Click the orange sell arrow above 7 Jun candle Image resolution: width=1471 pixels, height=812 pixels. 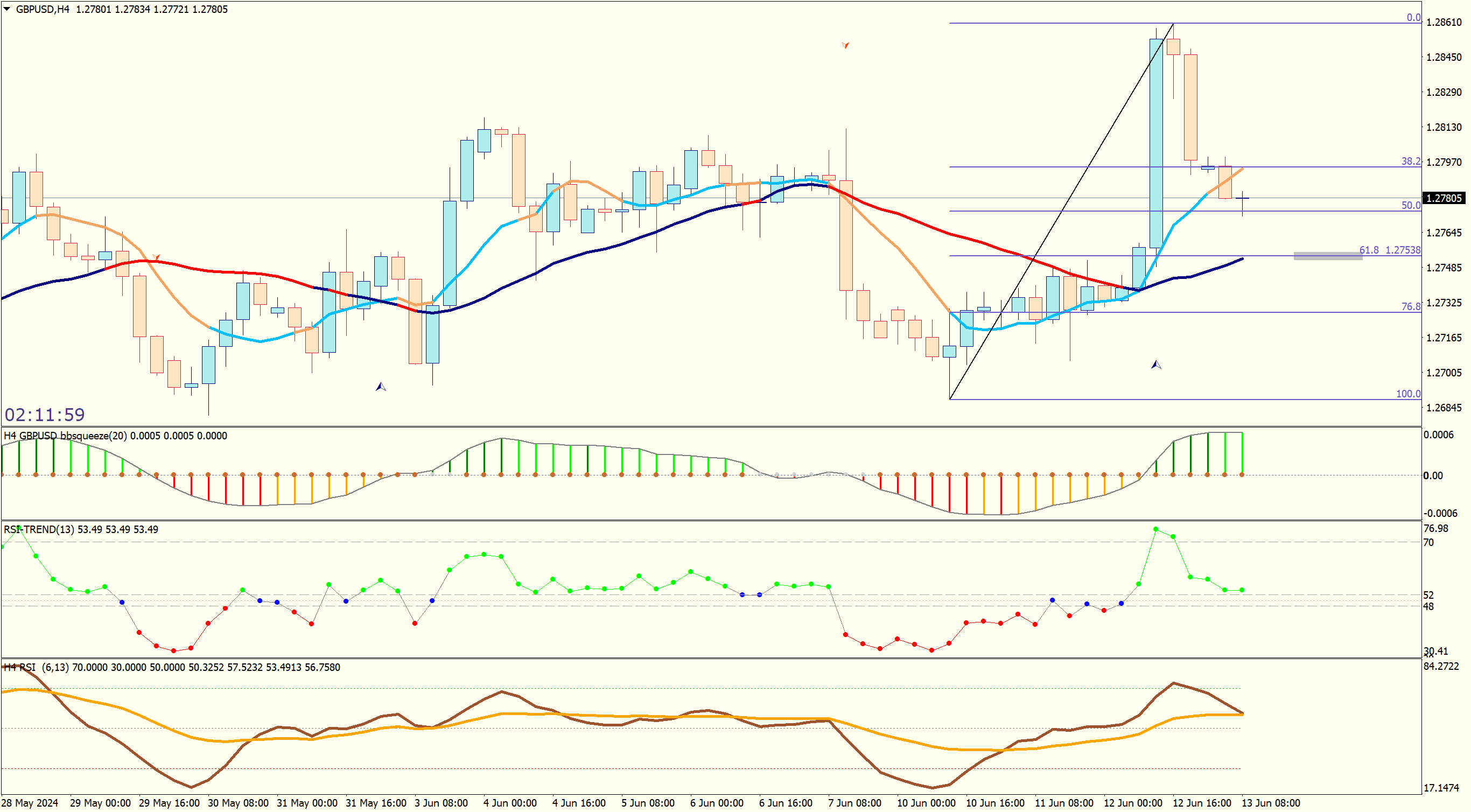click(845, 45)
